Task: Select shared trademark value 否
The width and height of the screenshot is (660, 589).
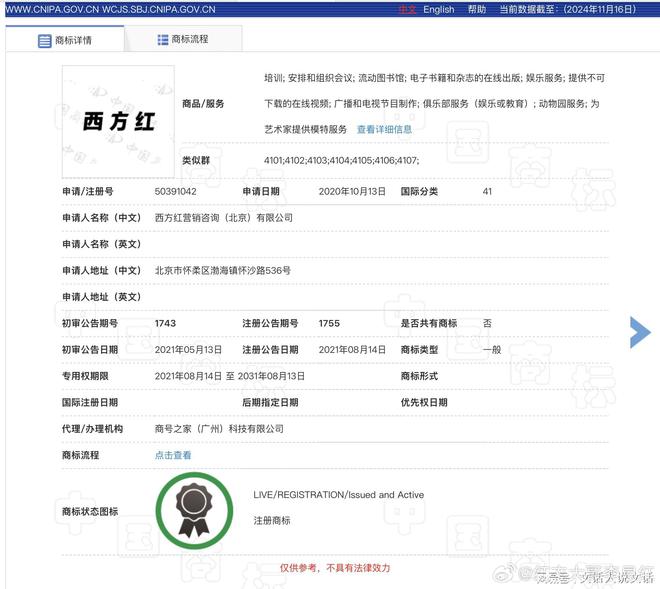Action: [x=487, y=323]
